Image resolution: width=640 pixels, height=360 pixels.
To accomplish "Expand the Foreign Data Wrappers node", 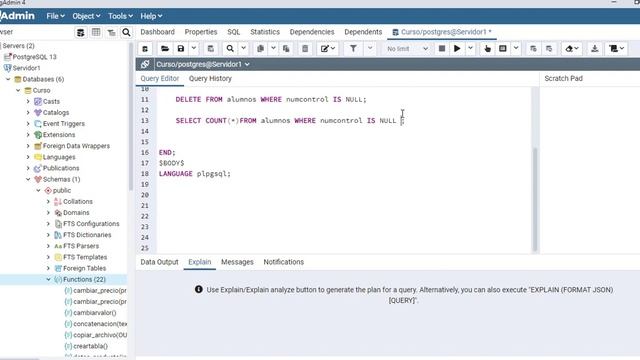I will (28, 146).
